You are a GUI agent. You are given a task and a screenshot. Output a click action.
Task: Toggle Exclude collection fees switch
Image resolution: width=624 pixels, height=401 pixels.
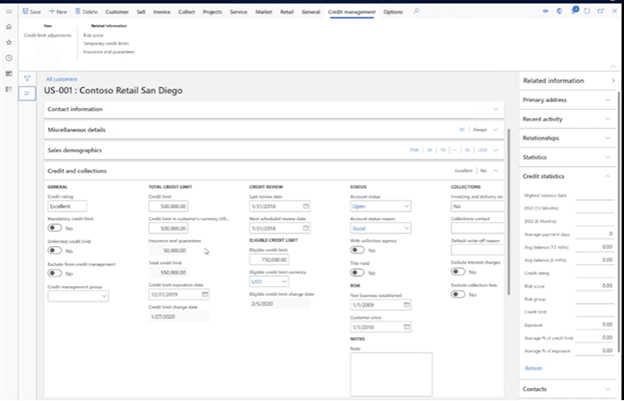458,294
